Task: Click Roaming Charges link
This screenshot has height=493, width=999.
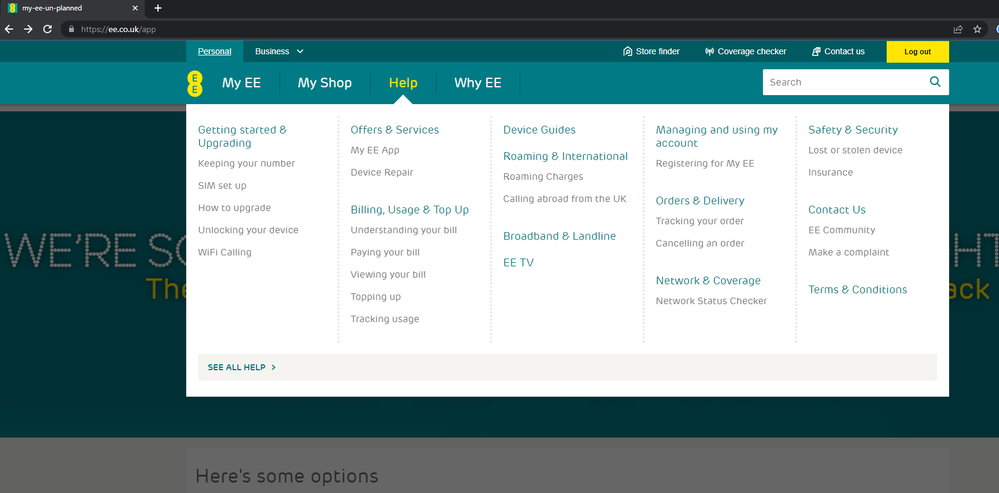Action: tap(543, 176)
